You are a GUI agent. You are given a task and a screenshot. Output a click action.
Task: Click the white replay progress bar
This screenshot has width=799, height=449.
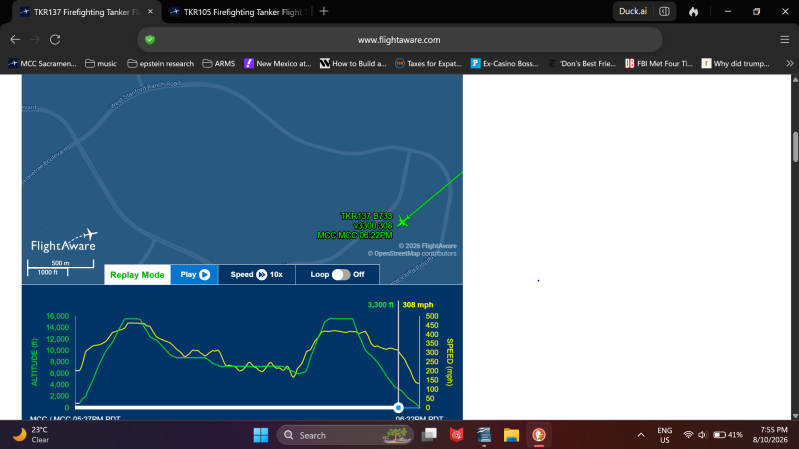pyautogui.click(x=236, y=407)
